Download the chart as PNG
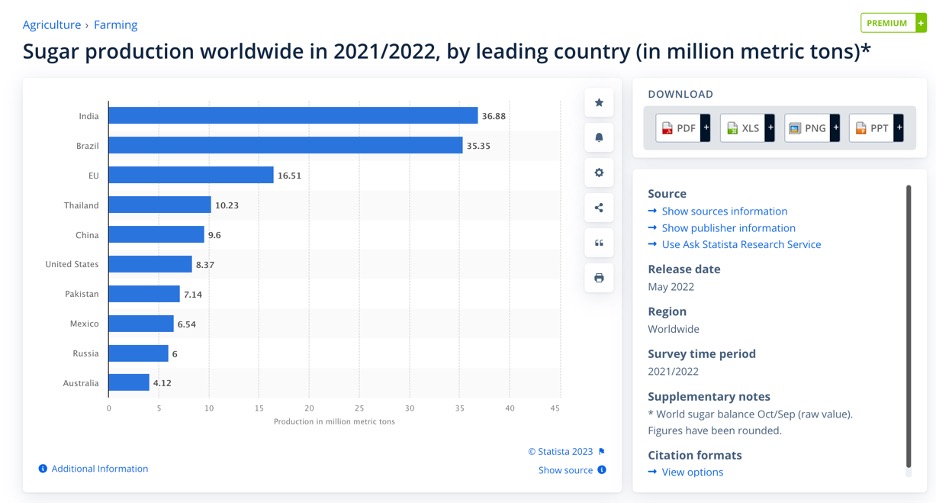The height and width of the screenshot is (504, 936). [812, 128]
